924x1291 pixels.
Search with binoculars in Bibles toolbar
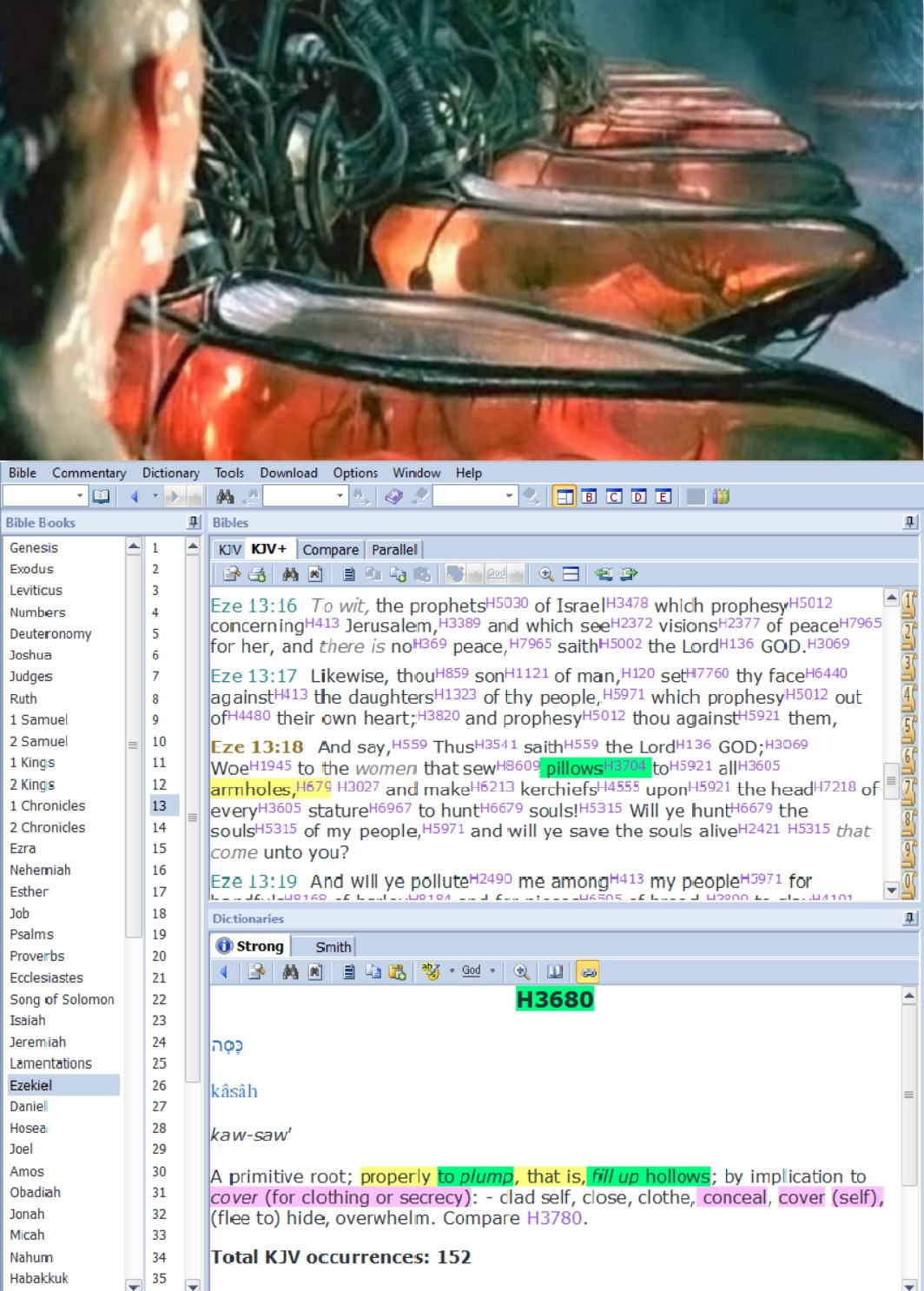[290, 574]
